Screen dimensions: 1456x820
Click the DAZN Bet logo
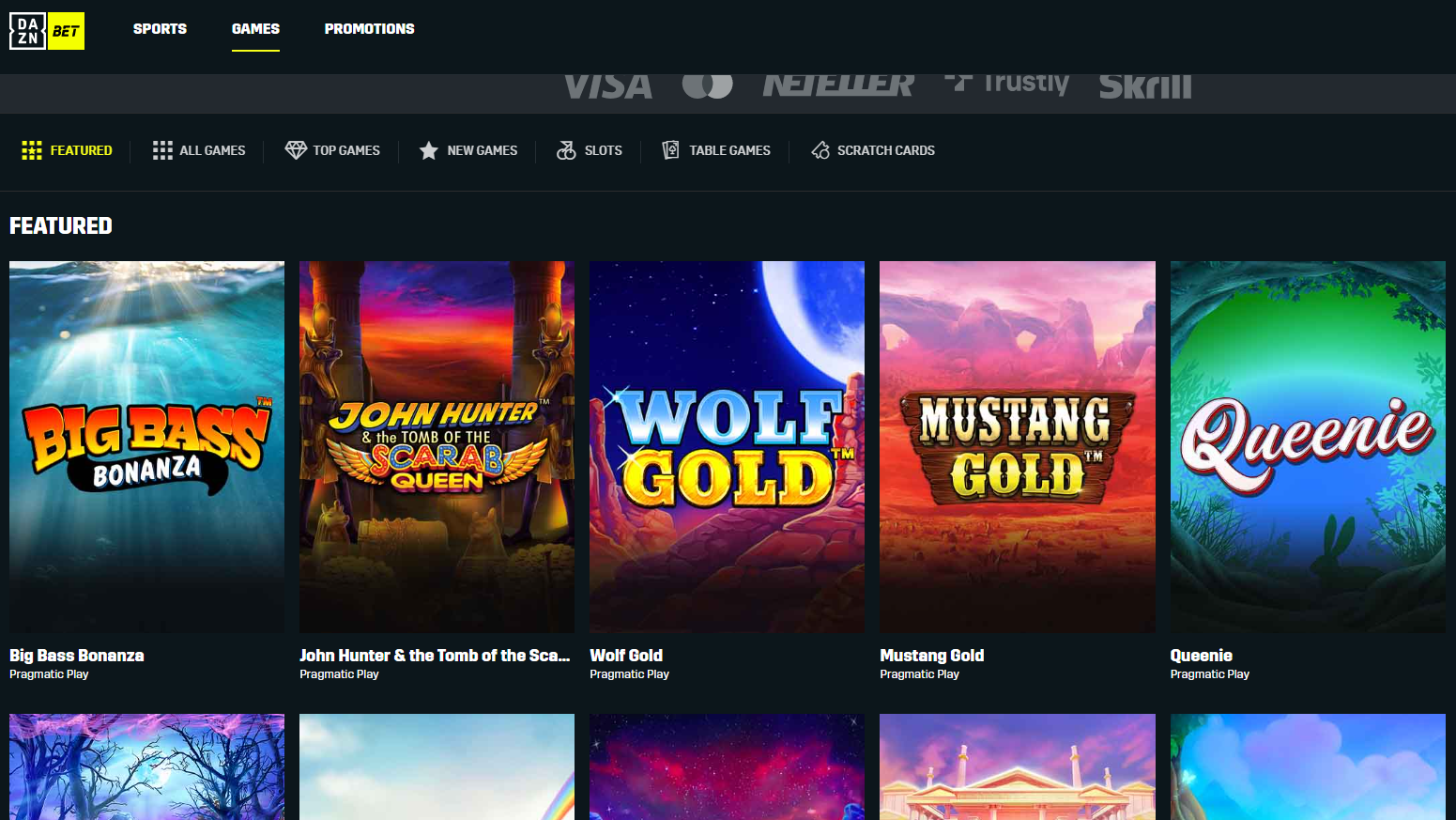(46, 30)
